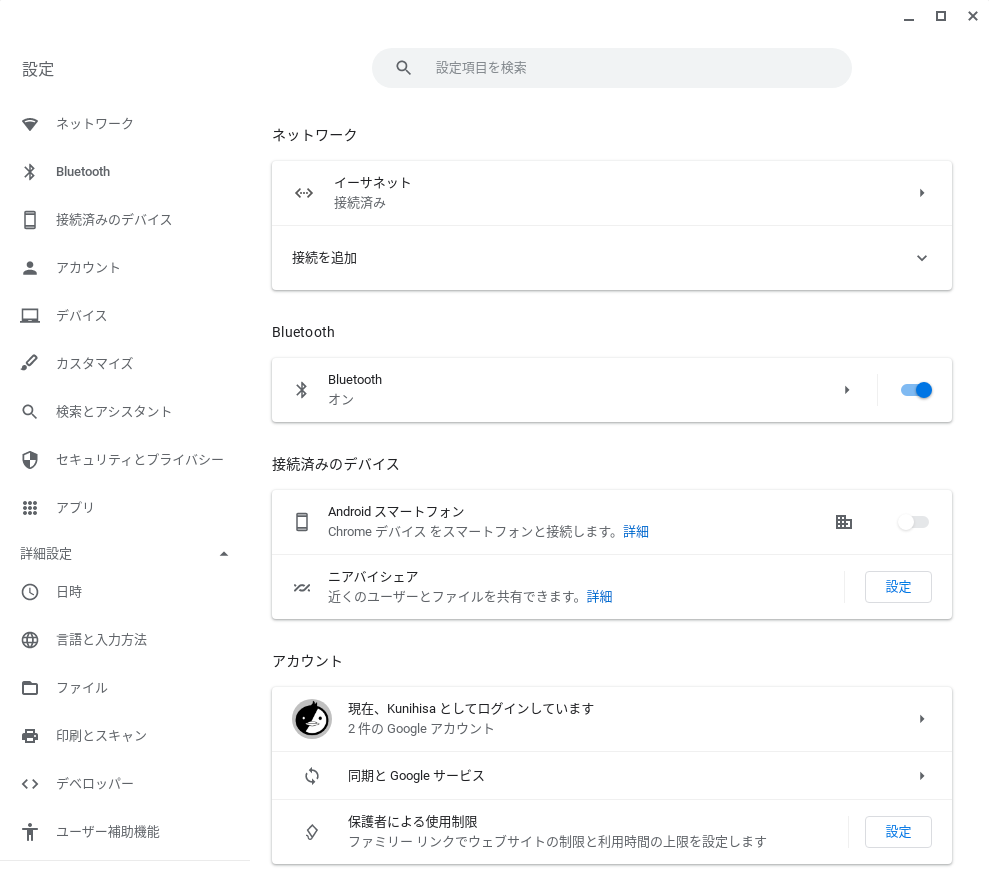This screenshot has height=879, width=989.
Task: Click the Bluetooth icon in sidebar
Action: (30, 172)
